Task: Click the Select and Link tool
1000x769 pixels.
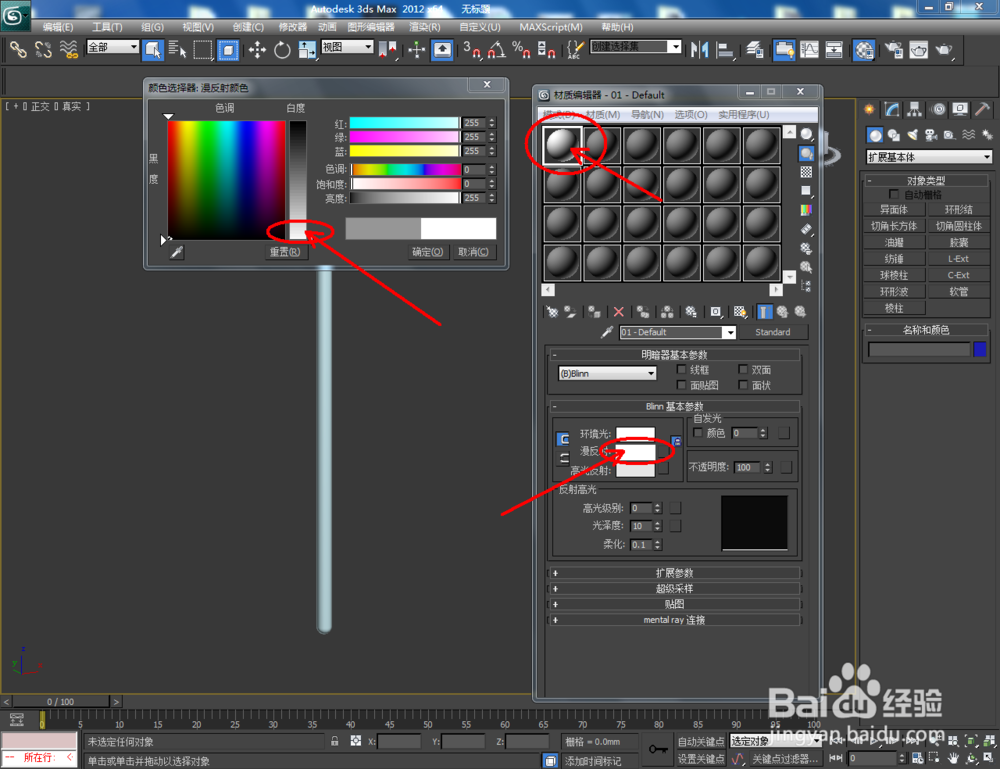Action: (x=18, y=50)
